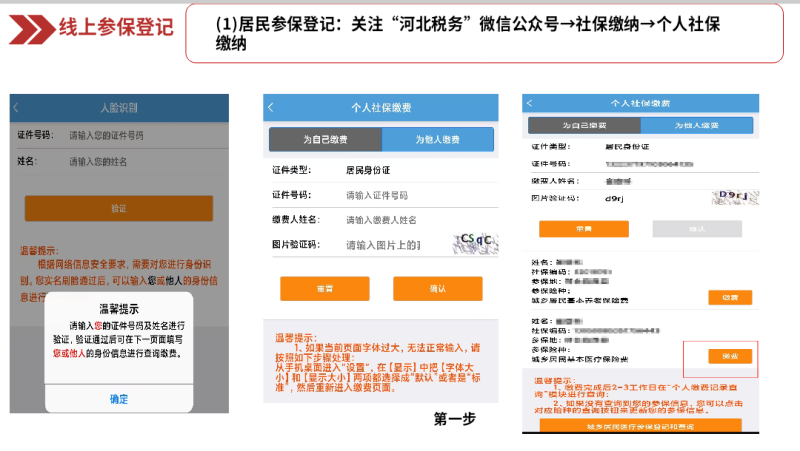Click into 缴费人姓名 field in middle form
The image size is (800, 451).
[x=410, y=220]
